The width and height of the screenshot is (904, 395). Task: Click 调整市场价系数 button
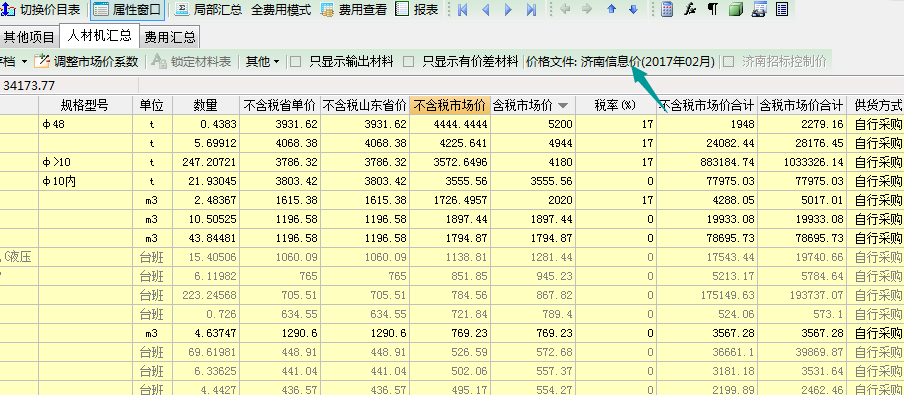(86, 61)
